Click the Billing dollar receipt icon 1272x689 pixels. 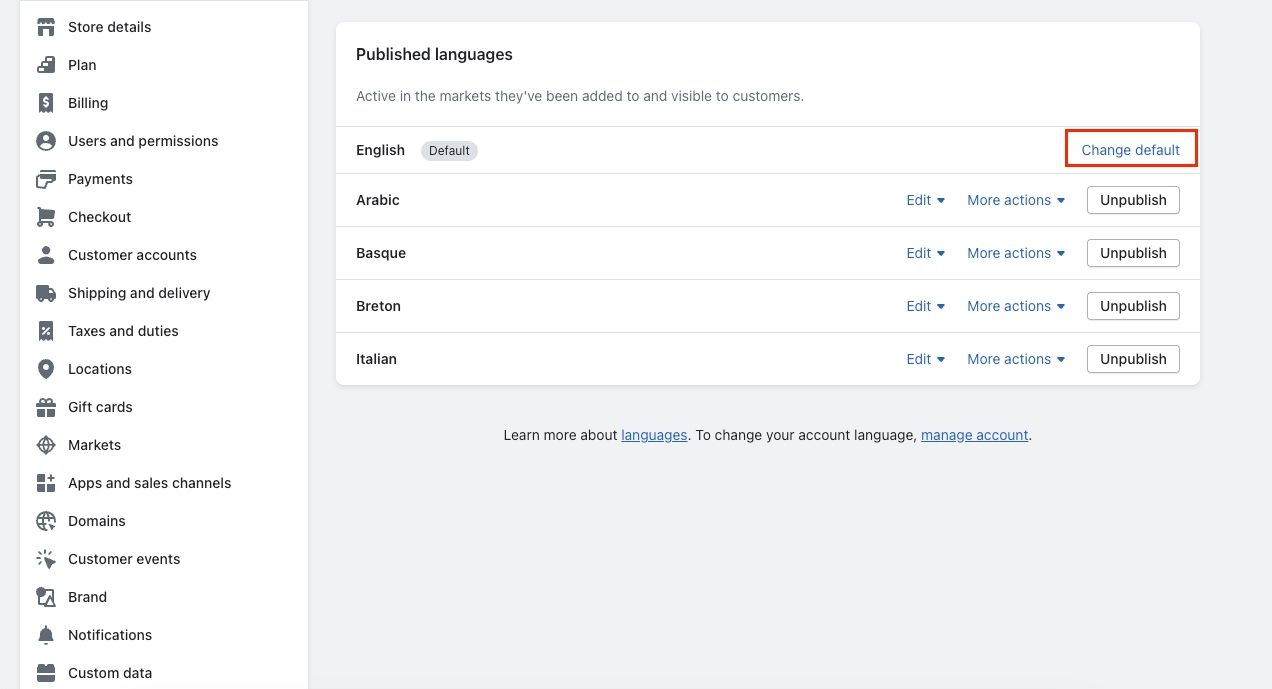[46, 103]
